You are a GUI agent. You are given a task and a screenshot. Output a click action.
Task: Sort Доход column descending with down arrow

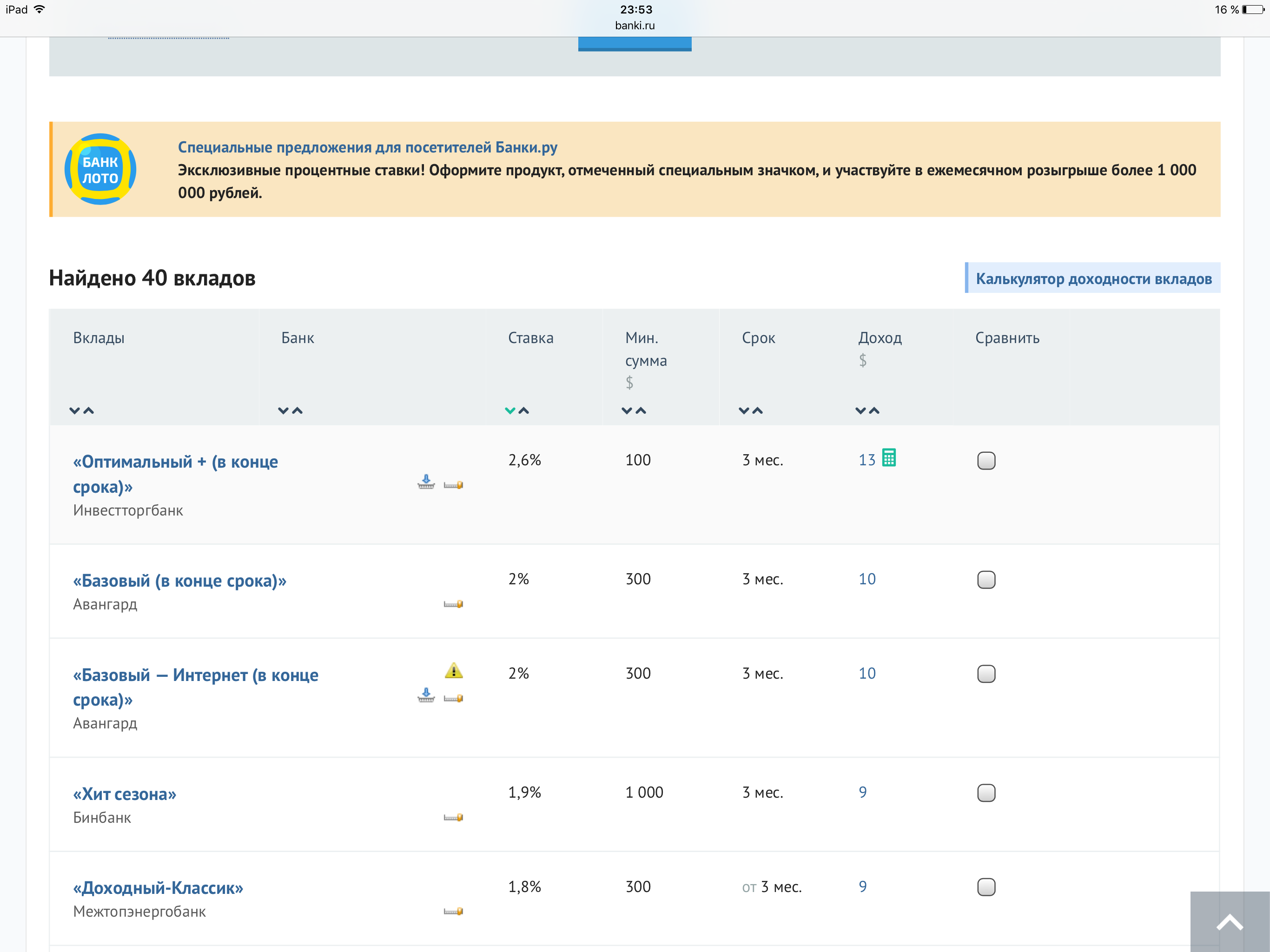tap(860, 410)
